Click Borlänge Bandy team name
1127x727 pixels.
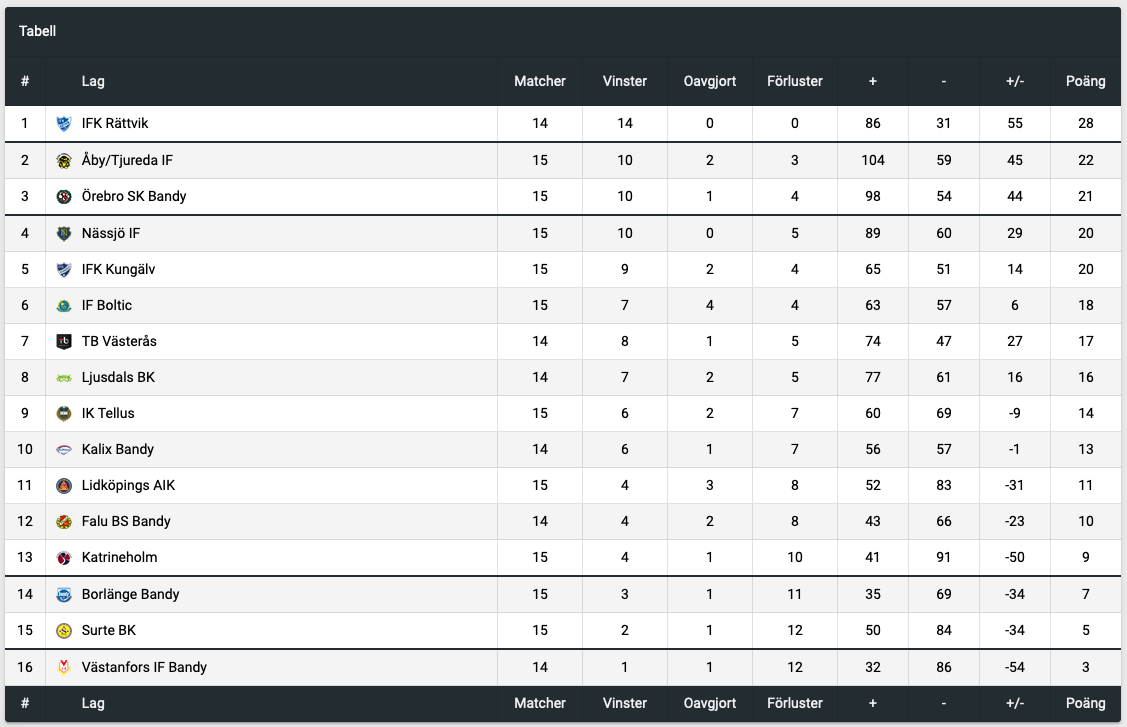[x=131, y=595]
